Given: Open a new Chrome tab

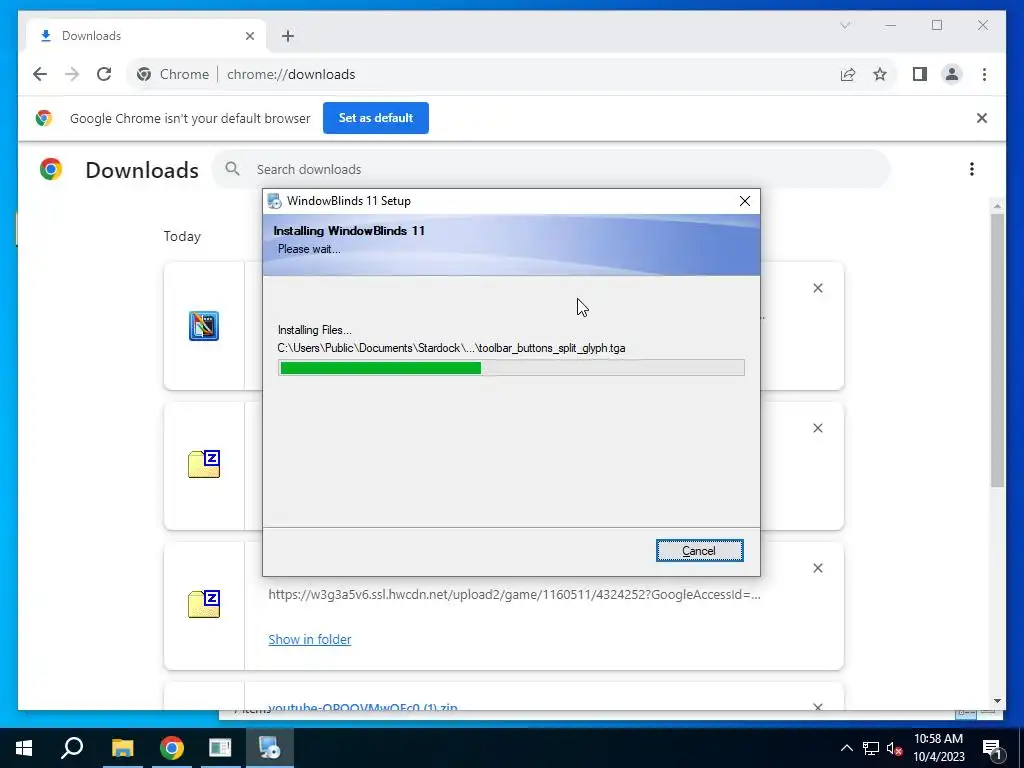Looking at the screenshot, I should click(288, 36).
